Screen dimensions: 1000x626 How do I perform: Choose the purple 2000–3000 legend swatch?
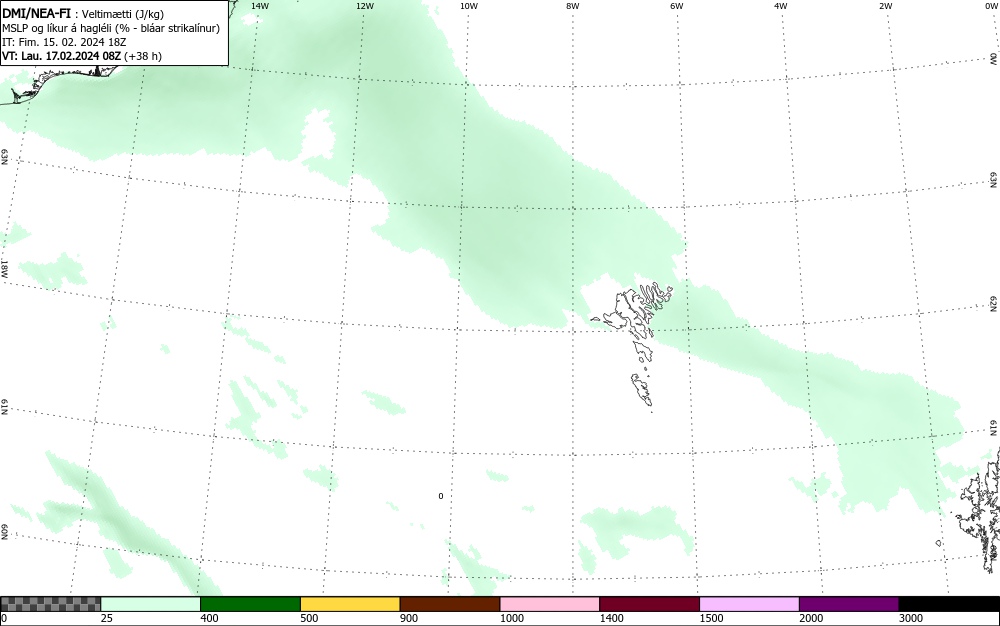pyautogui.click(x=849, y=604)
